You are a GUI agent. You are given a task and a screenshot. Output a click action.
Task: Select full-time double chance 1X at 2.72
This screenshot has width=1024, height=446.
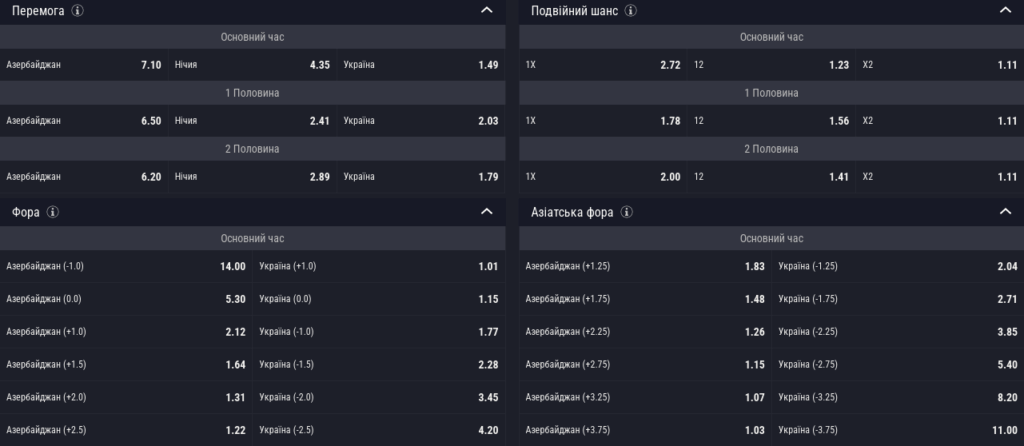603,64
